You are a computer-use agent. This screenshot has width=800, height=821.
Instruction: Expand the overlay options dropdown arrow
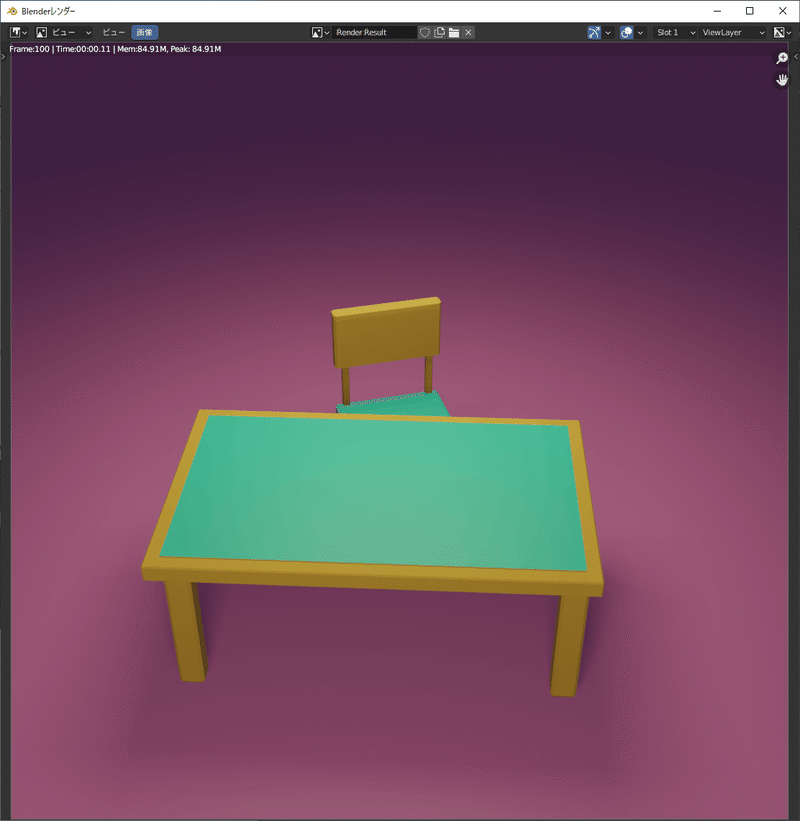(640, 32)
